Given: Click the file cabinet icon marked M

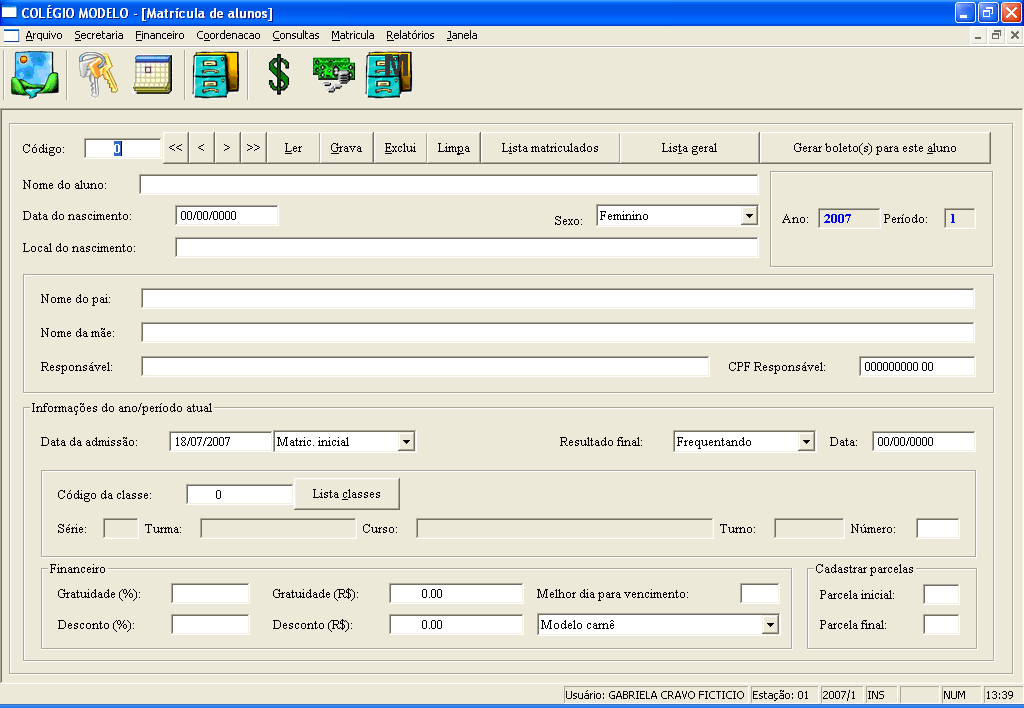Looking at the screenshot, I should (x=389, y=75).
